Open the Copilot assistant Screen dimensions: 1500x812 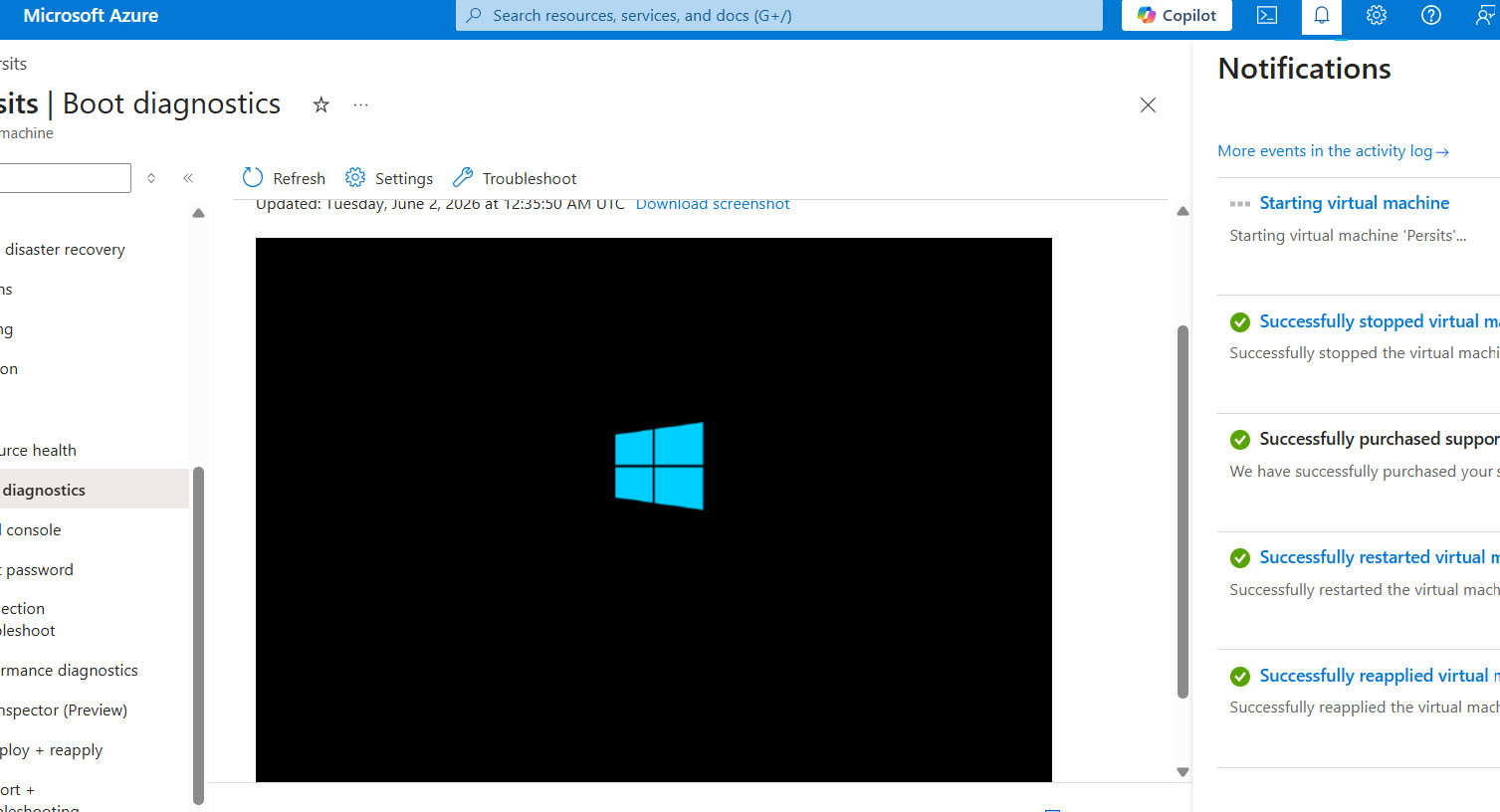pyautogui.click(x=1177, y=16)
